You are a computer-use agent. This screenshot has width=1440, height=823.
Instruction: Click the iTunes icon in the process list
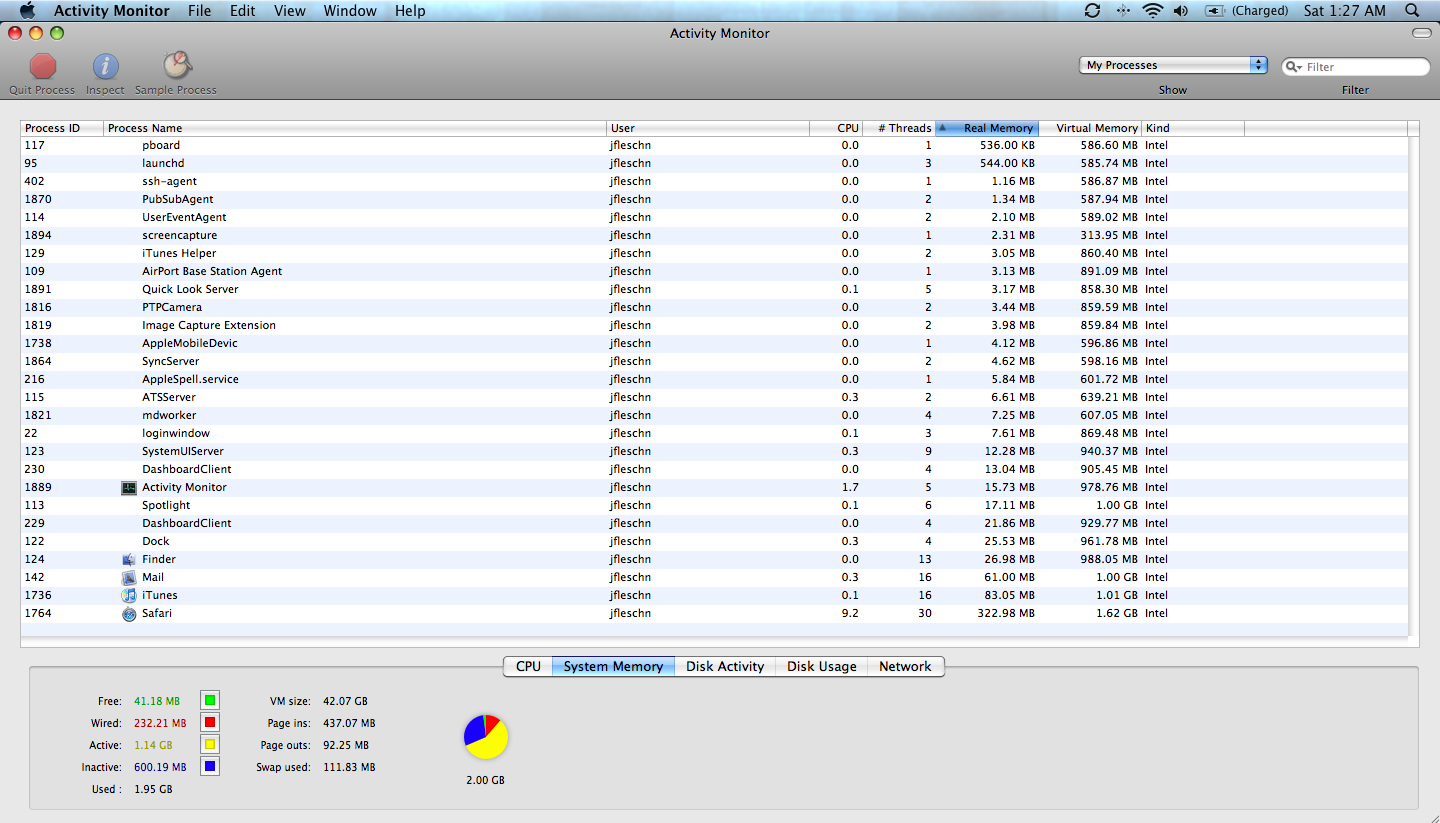click(129, 596)
